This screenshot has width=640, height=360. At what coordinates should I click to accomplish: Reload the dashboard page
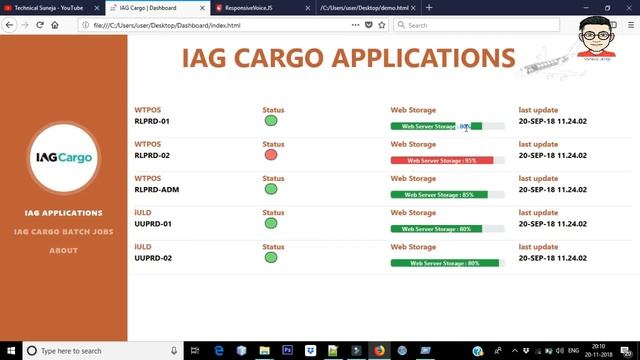(x=40, y=25)
